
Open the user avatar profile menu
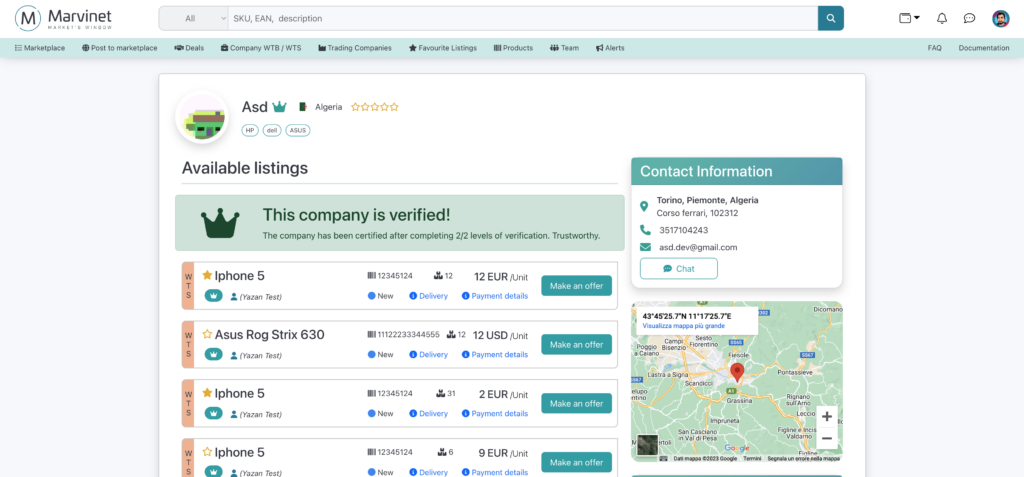coord(1000,18)
